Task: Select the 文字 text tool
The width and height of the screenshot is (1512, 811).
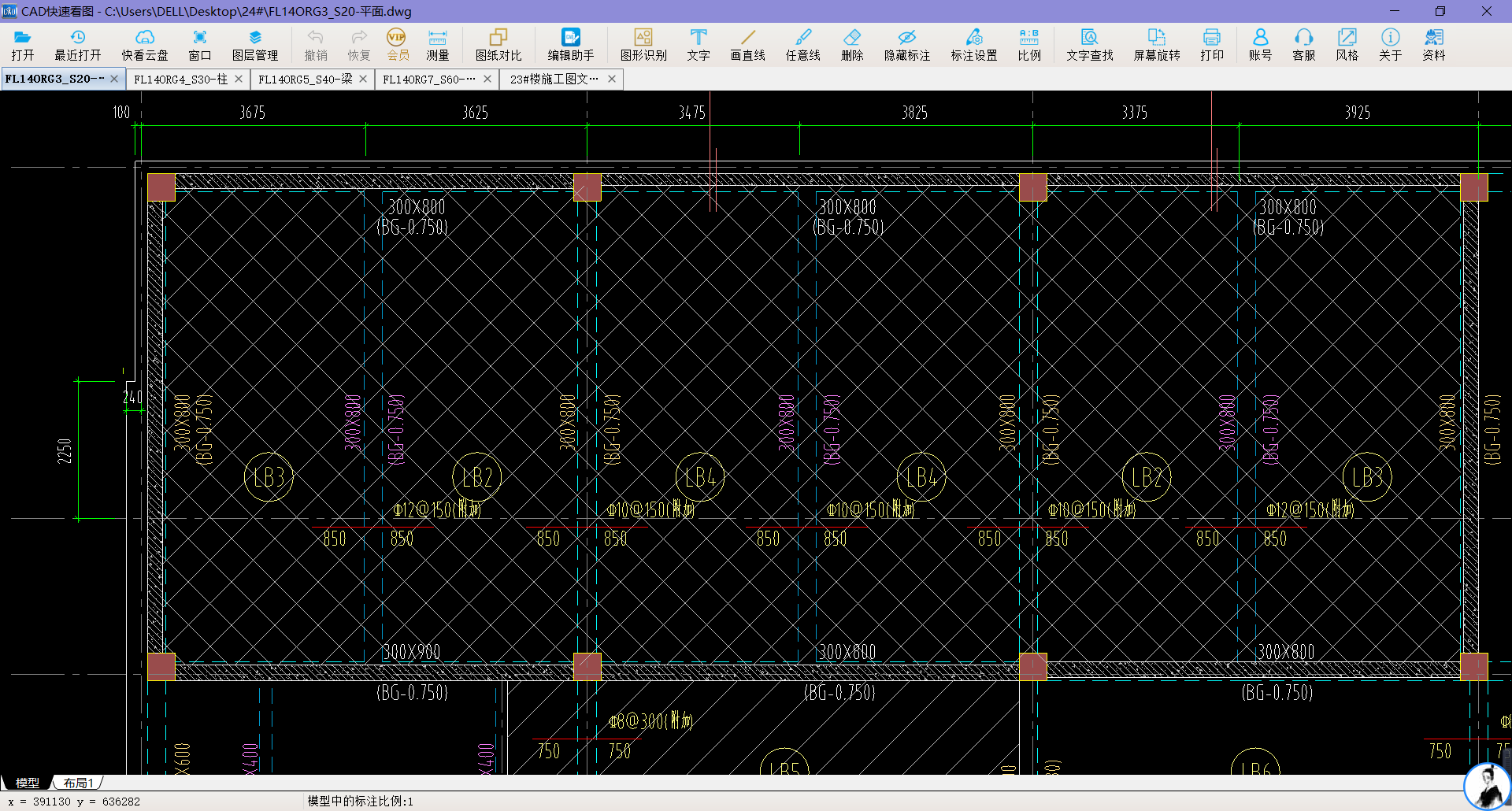Action: coord(699,45)
